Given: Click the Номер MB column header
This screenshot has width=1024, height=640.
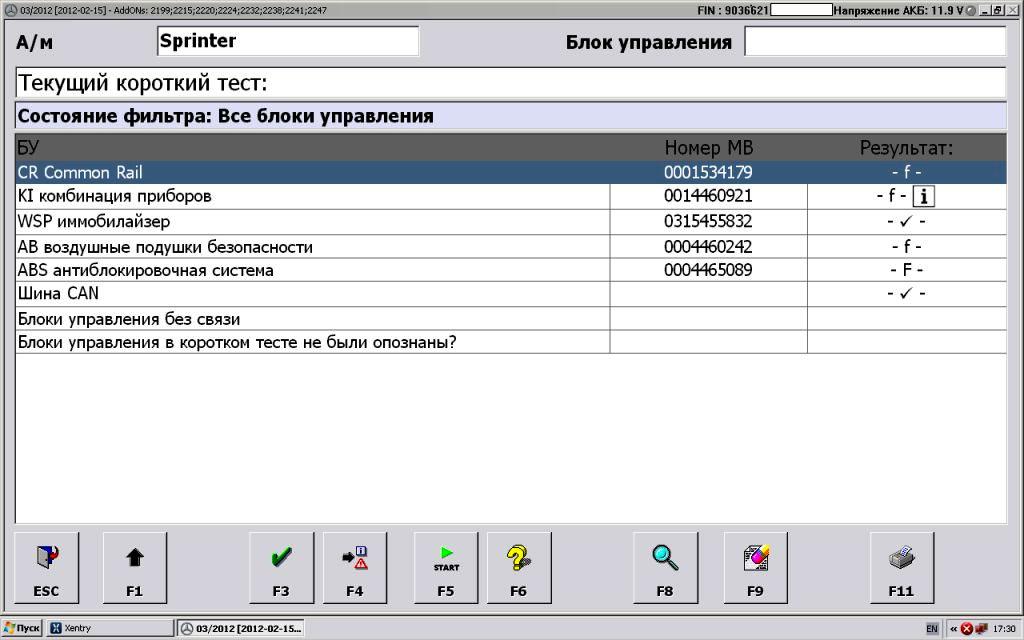Looking at the screenshot, I should point(709,148).
